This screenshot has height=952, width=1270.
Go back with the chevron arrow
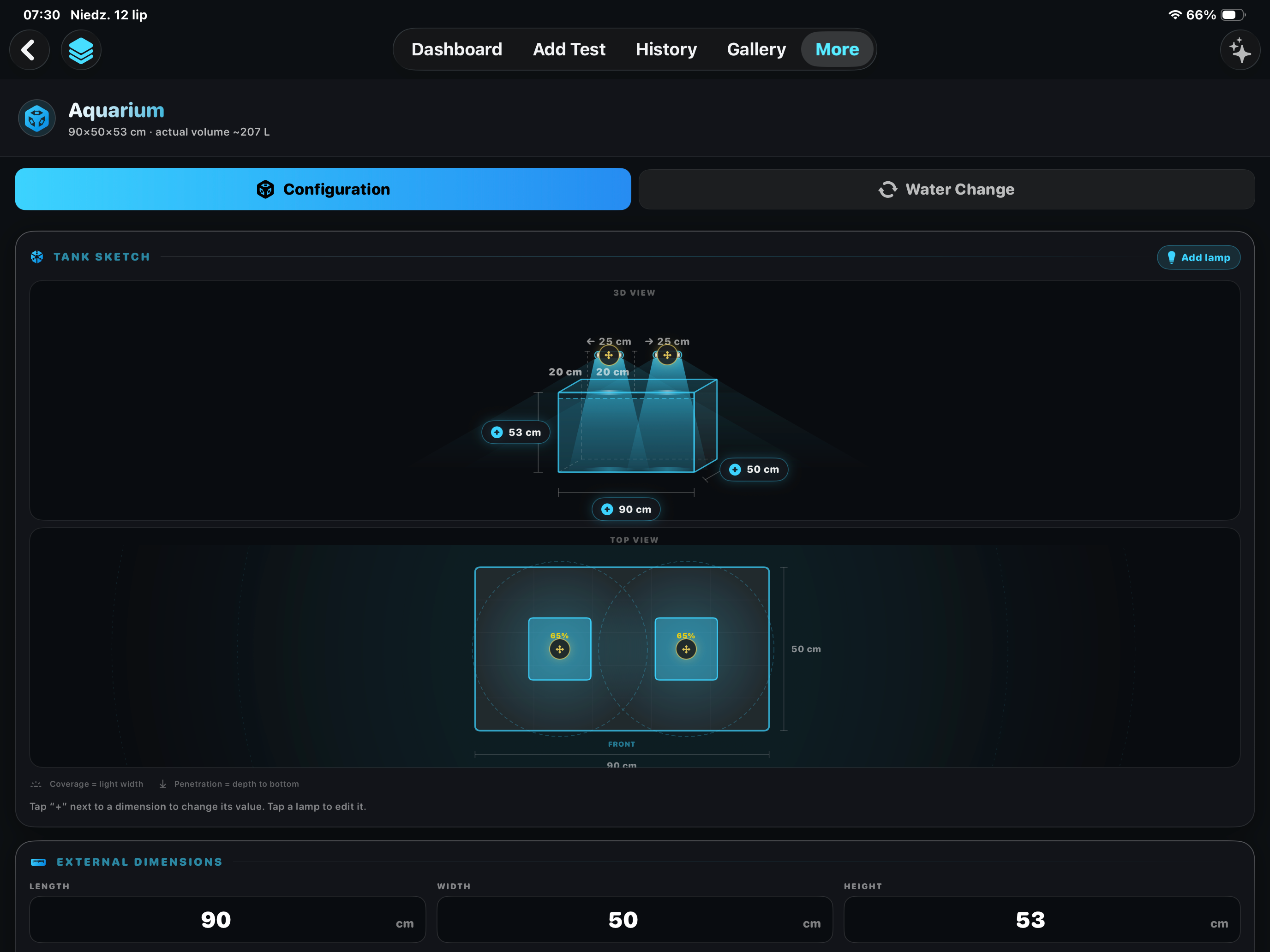[29, 50]
